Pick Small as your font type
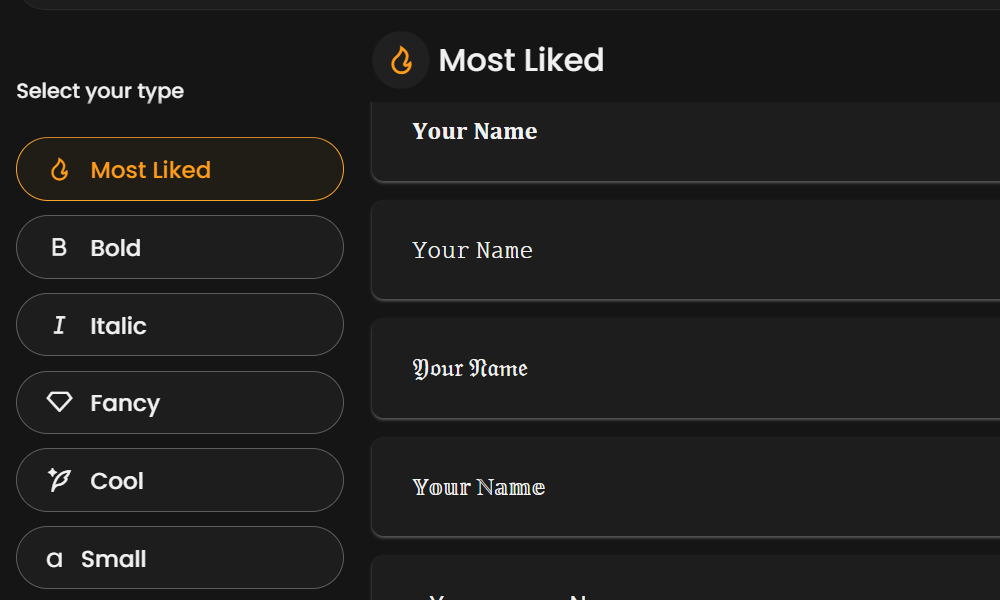The width and height of the screenshot is (1000, 600). (180, 558)
